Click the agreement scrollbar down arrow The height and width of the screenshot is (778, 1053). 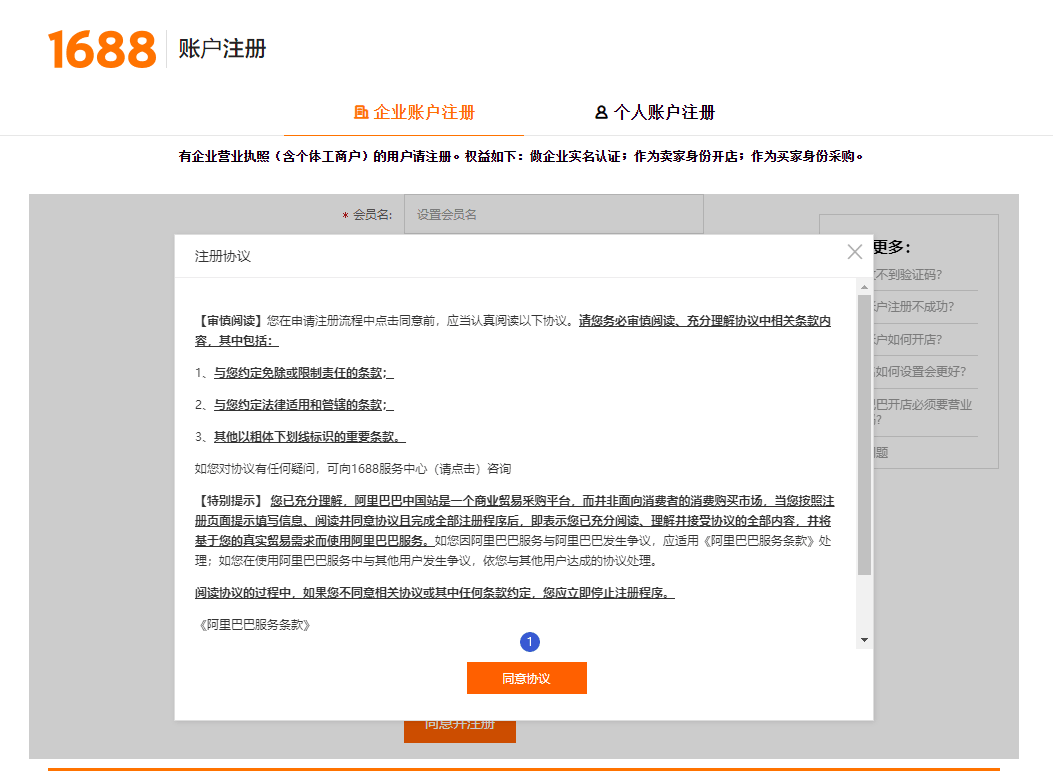coord(864,640)
